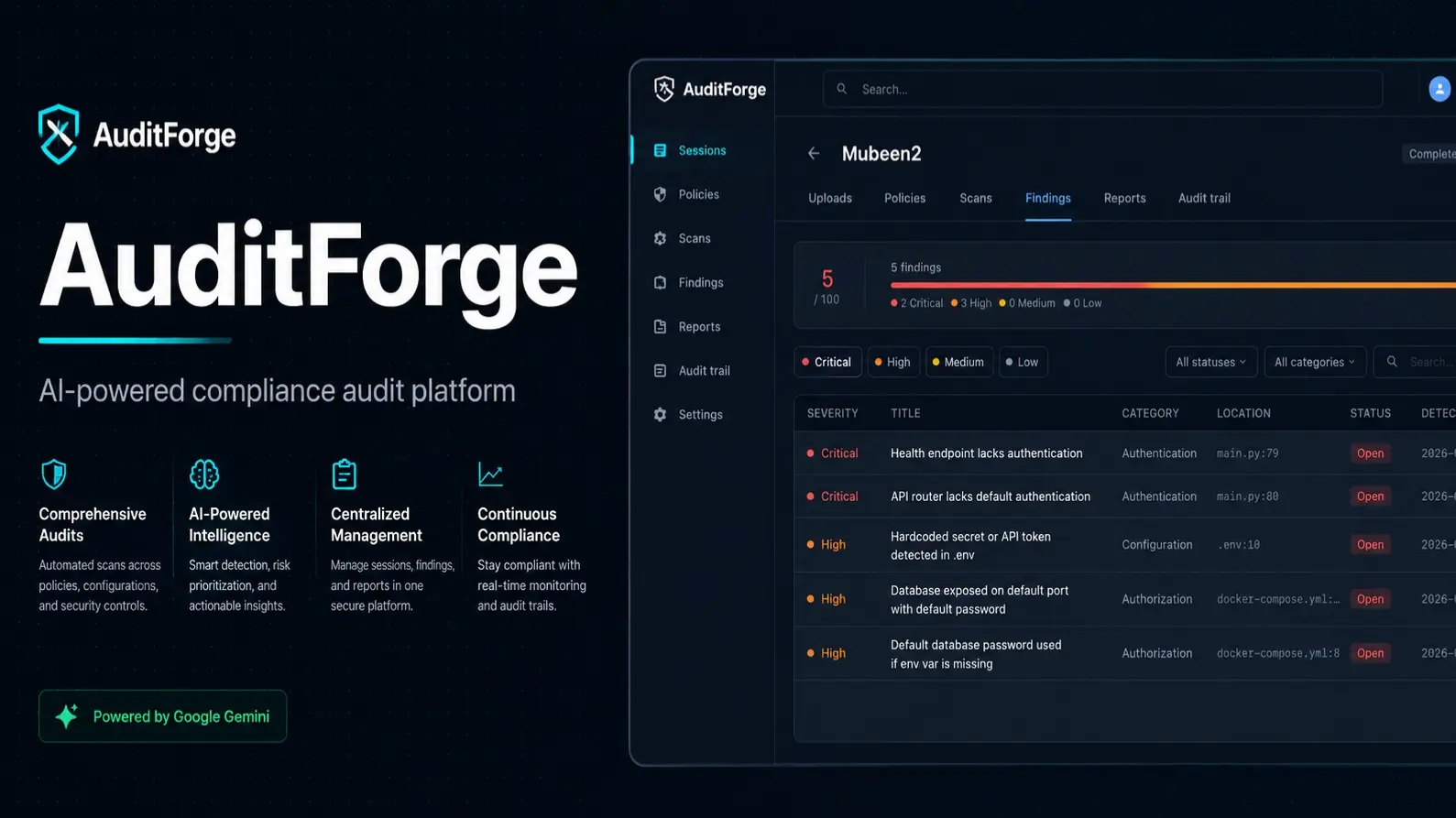Click finding 'Health endpoint lacks authentication'
The width and height of the screenshot is (1456, 818).
[x=986, y=453]
